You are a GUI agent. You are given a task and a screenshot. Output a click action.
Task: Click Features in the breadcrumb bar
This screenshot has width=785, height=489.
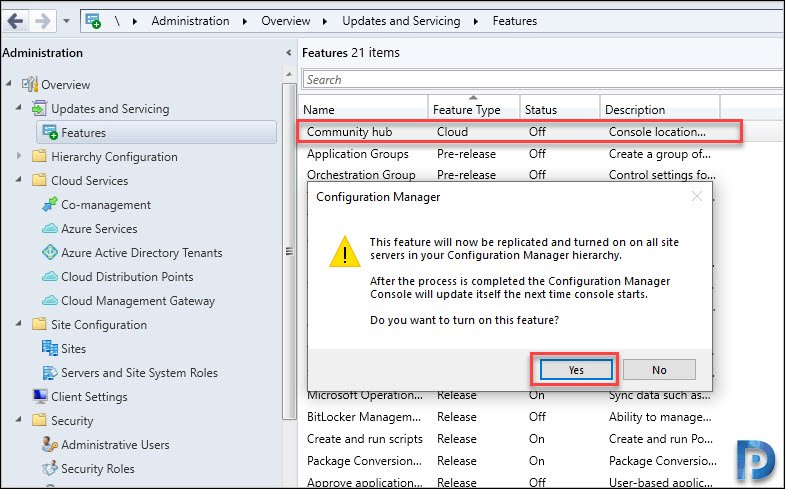coord(515,21)
